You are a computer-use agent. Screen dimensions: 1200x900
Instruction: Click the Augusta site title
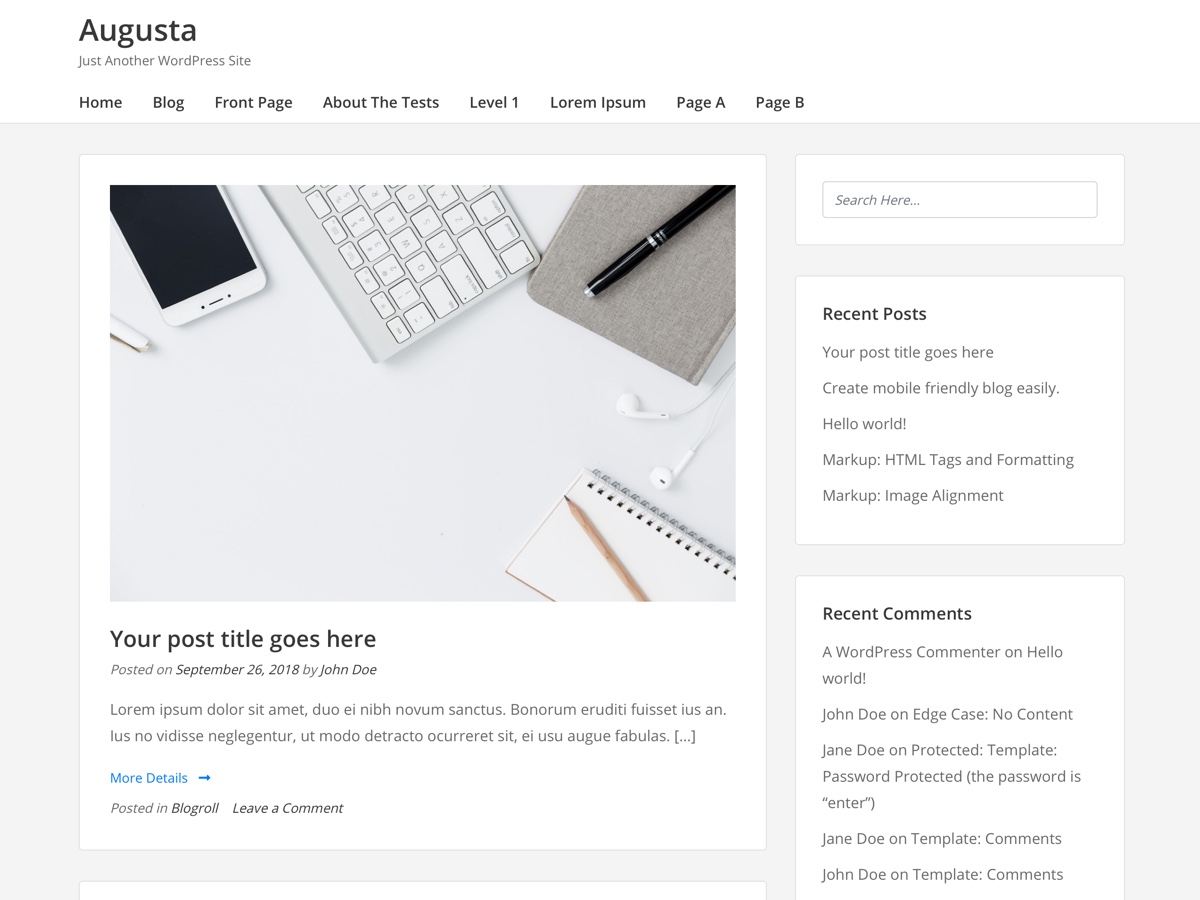(x=137, y=30)
